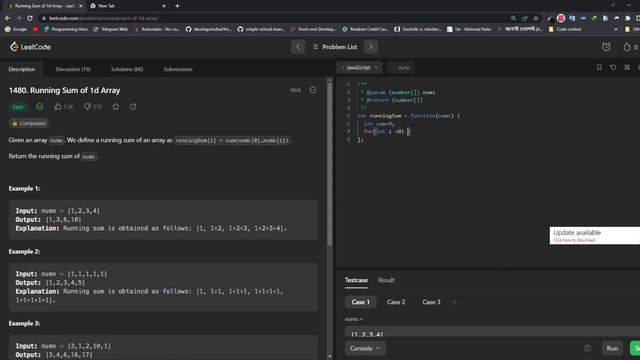This screenshot has height=360, width=640.
Task: Open the Solutions tab
Action: click(127, 69)
